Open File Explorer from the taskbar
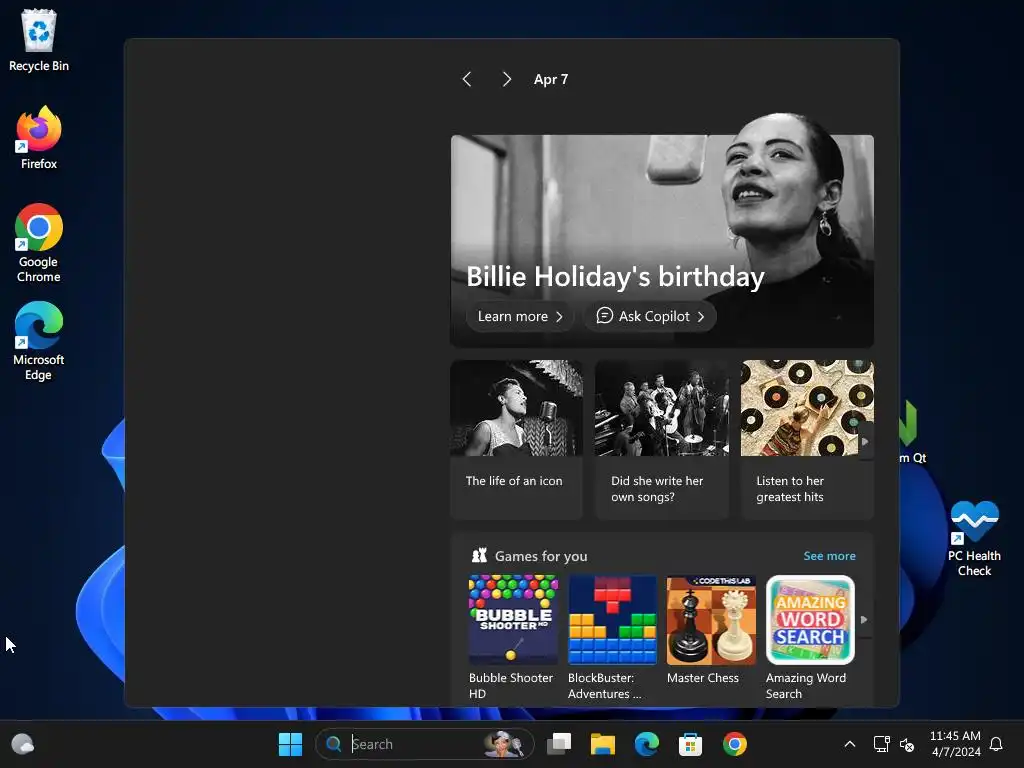The width and height of the screenshot is (1024, 768). point(603,744)
